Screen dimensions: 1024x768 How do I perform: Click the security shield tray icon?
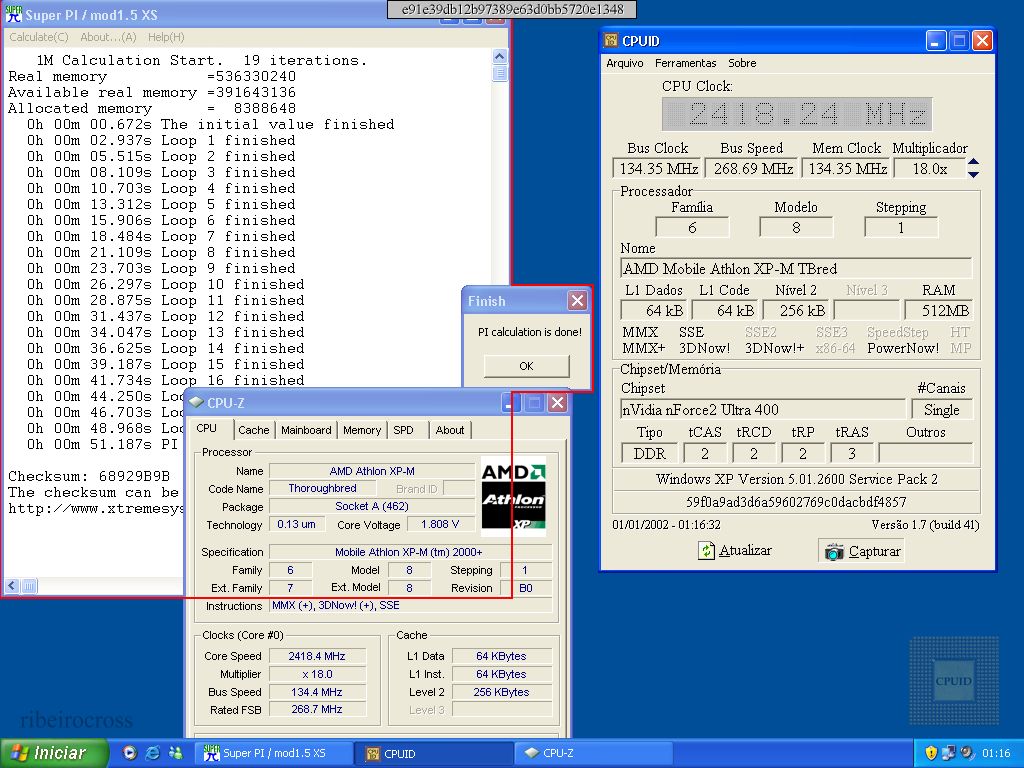point(931,753)
